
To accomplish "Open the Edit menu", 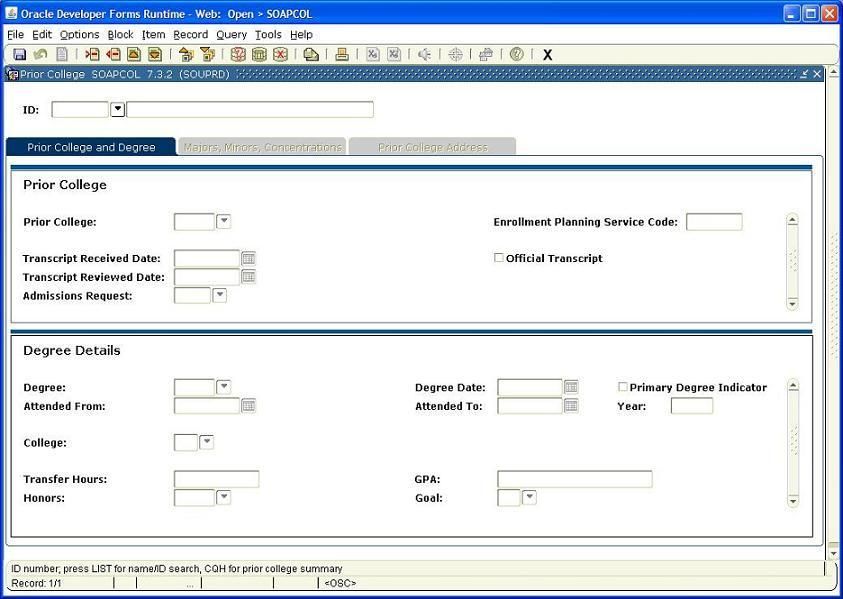I will coord(42,34).
